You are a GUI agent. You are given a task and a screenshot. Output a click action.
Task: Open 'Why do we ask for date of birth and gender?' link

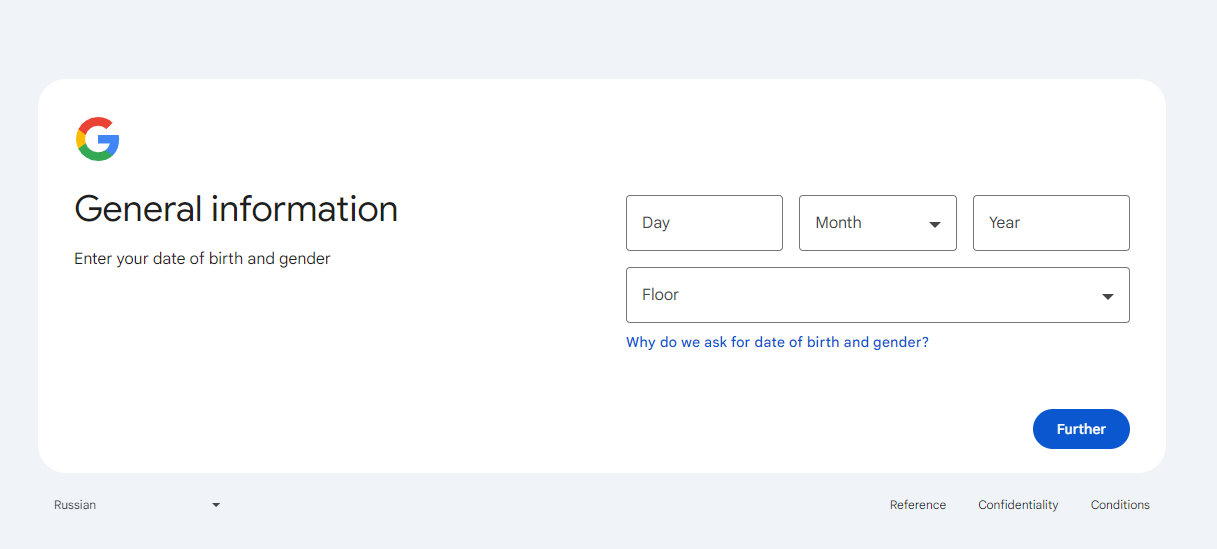pos(777,342)
